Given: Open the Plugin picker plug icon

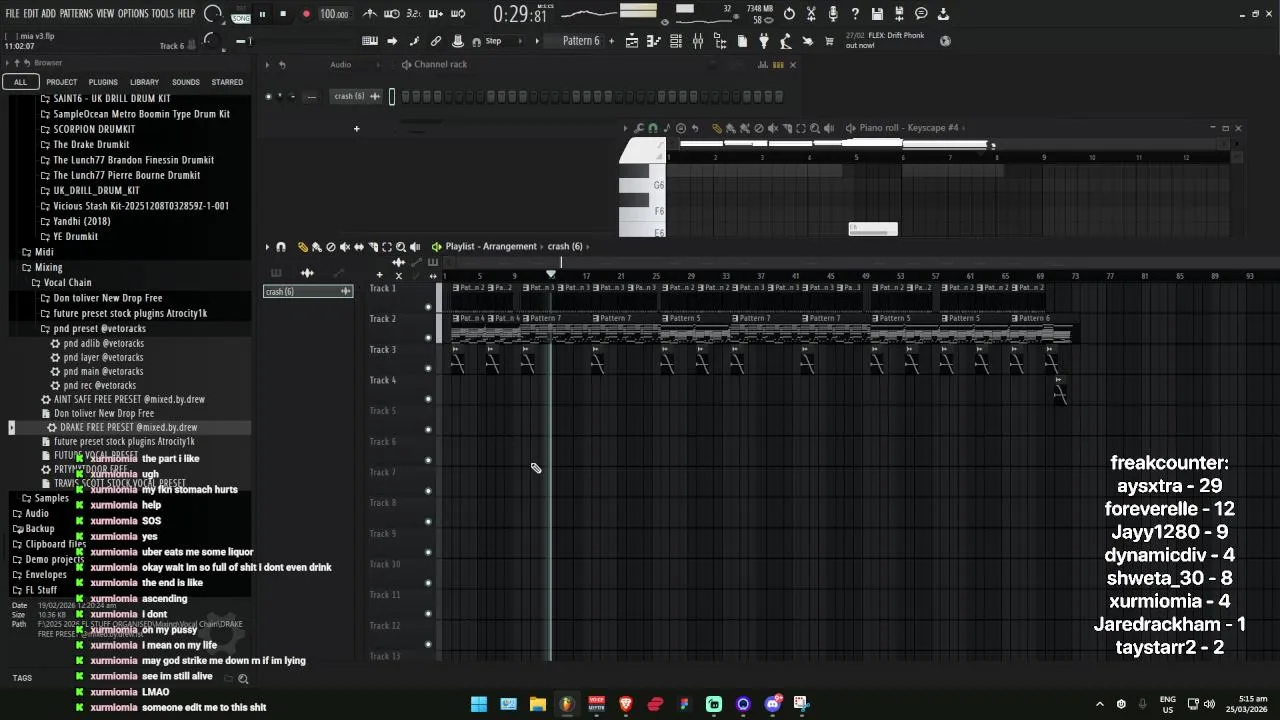Looking at the screenshot, I should click(x=764, y=41).
